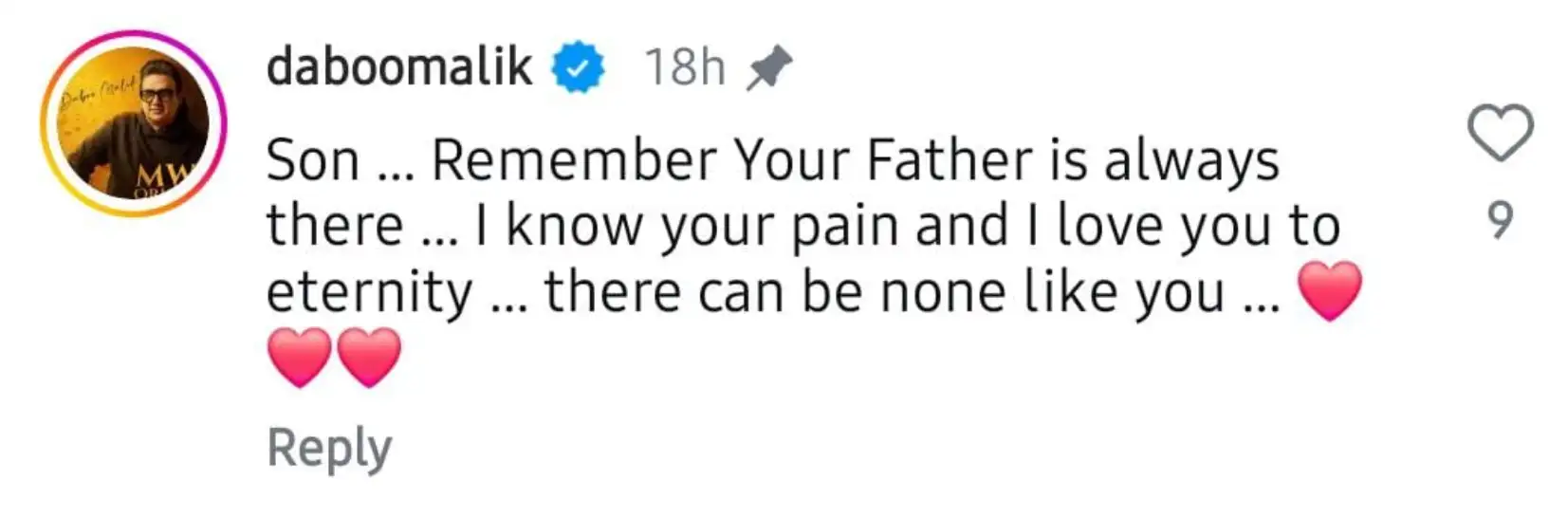Reply to daboomalik's comment
The height and width of the screenshot is (517, 1568).
tap(328, 448)
